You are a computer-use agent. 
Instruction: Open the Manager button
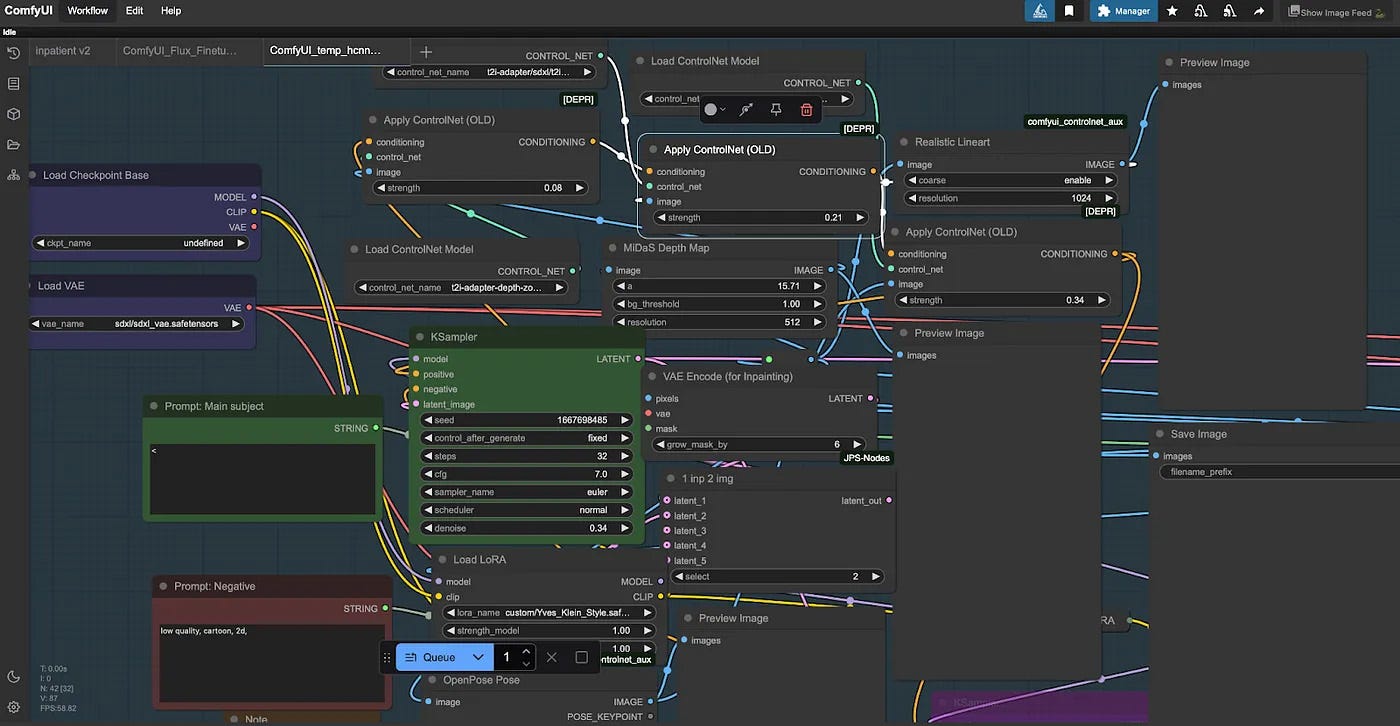coord(1123,11)
